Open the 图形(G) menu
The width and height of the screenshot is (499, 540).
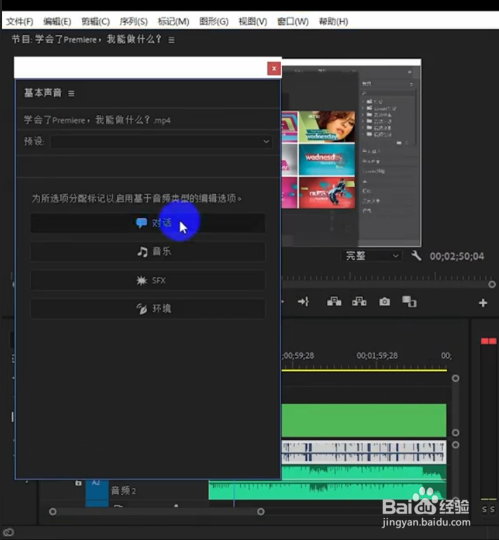(x=214, y=21)
